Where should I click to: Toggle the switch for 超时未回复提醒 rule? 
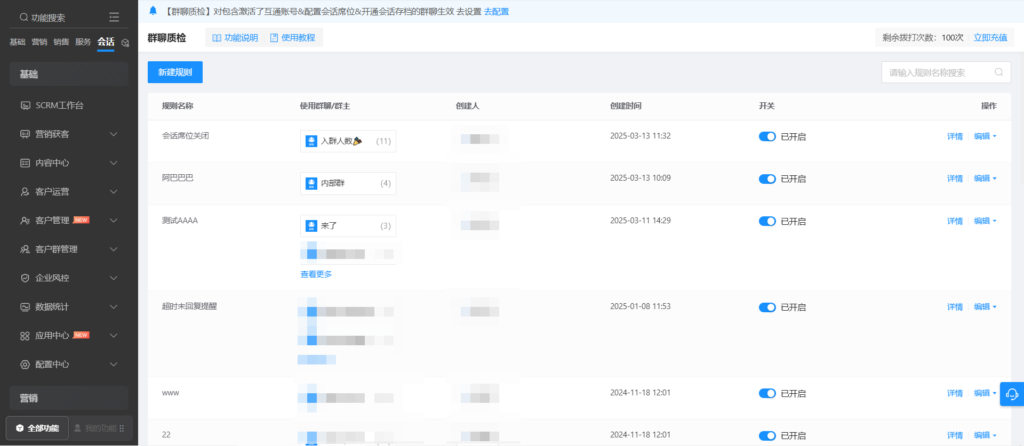pyautogui.click(x=767, y=307)
